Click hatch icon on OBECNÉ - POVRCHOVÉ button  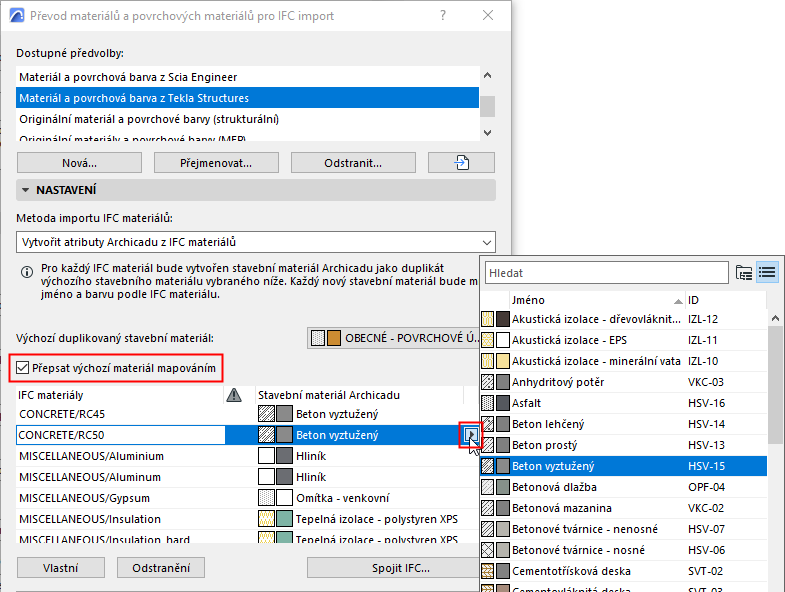point(317,338)
